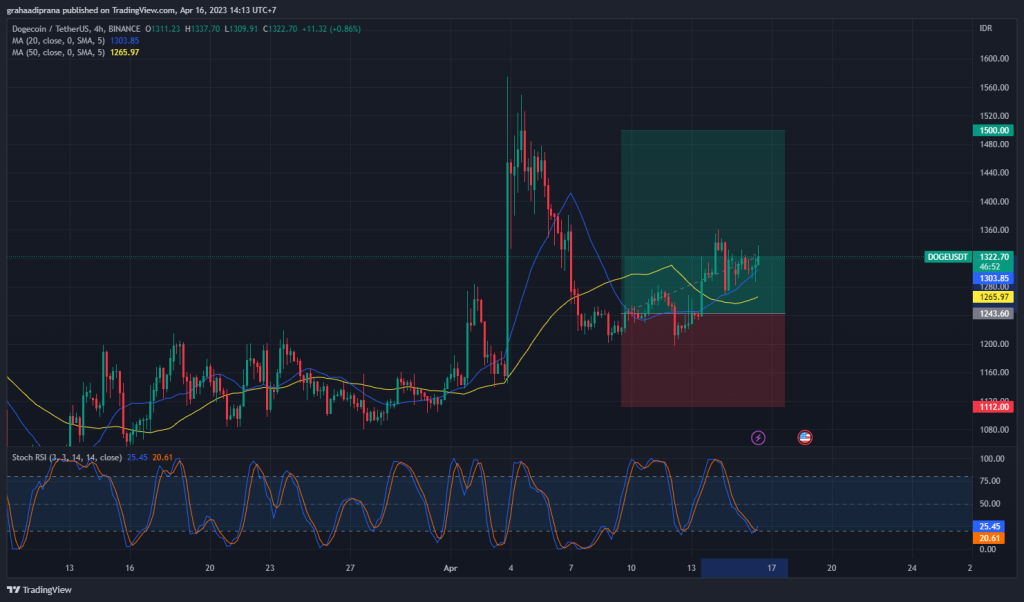
Task: Select the Stoch RSI indicator legend
Action: 92,458
